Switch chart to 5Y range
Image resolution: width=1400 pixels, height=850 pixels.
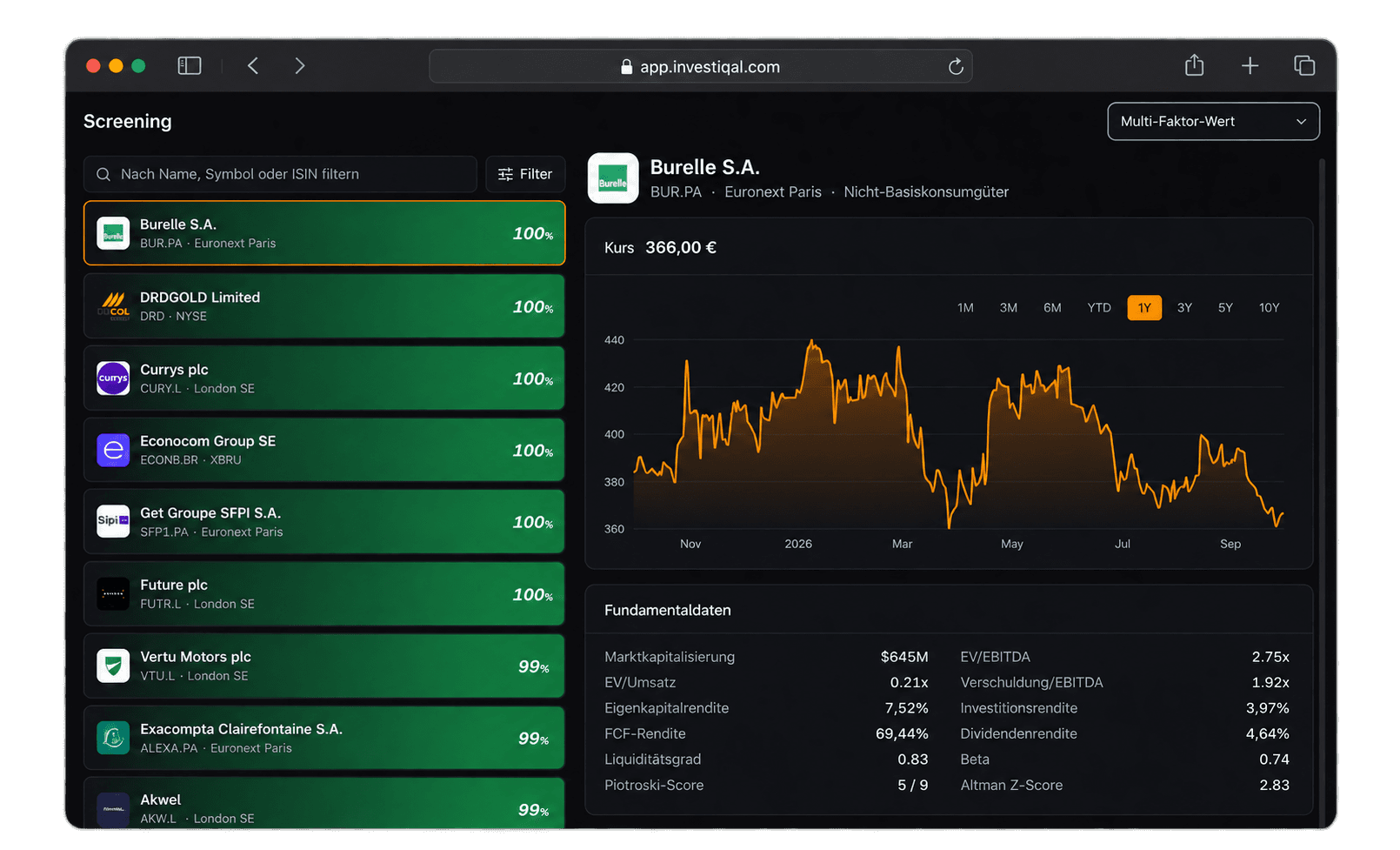point(1225,308)
